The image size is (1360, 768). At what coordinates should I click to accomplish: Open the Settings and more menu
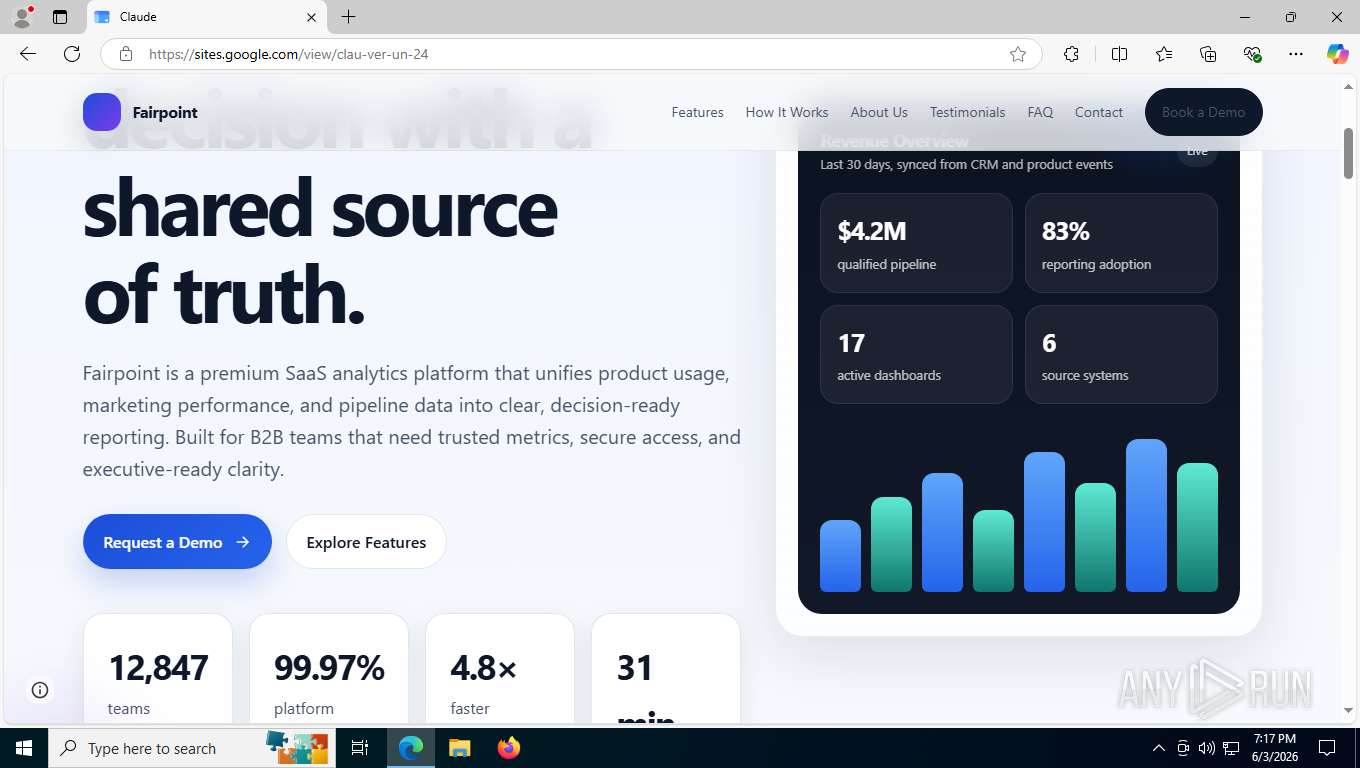(x=1296, y=54)
